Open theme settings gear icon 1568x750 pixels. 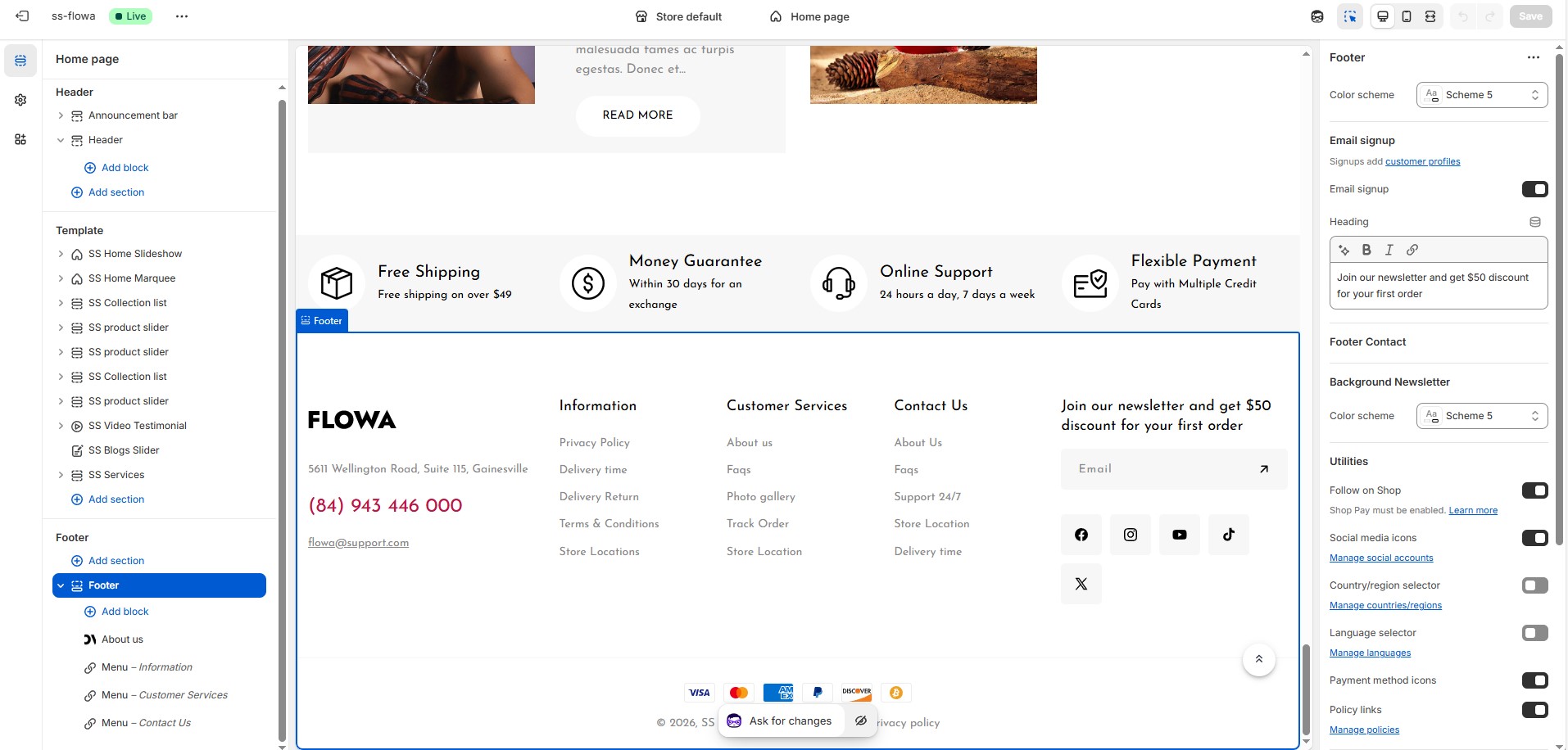(x=20, y=100)
